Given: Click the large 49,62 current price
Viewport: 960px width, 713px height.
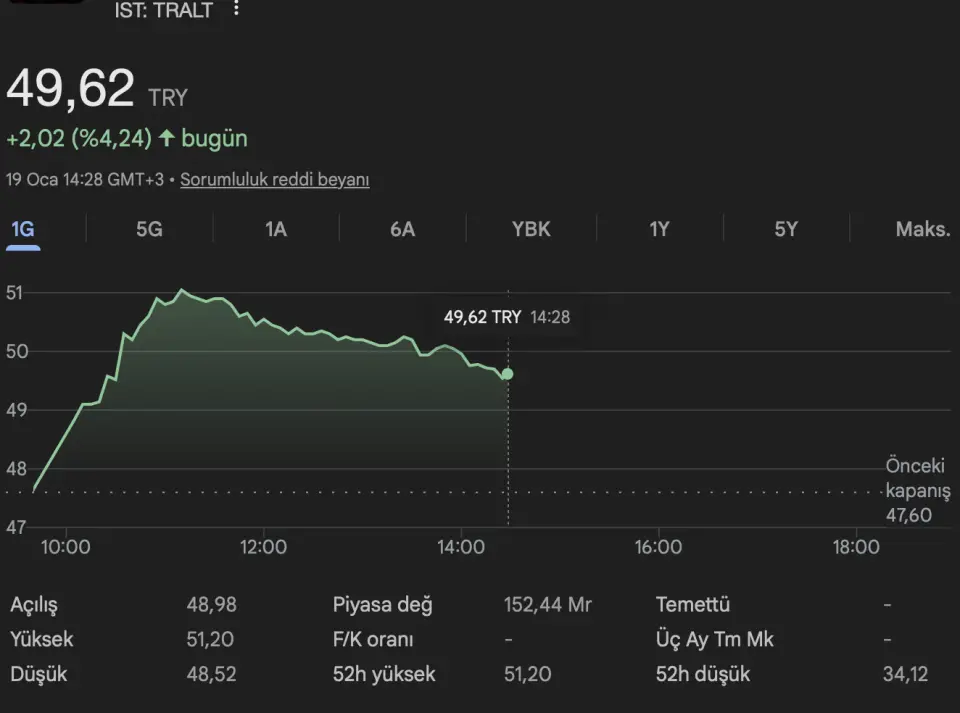Looking at the screenshot, I should [x=70, y=90].
